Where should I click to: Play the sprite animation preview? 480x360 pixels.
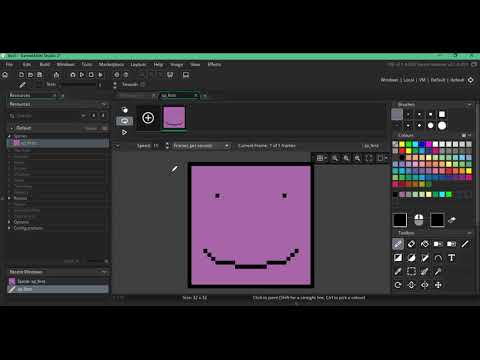(x=124, y=132)
